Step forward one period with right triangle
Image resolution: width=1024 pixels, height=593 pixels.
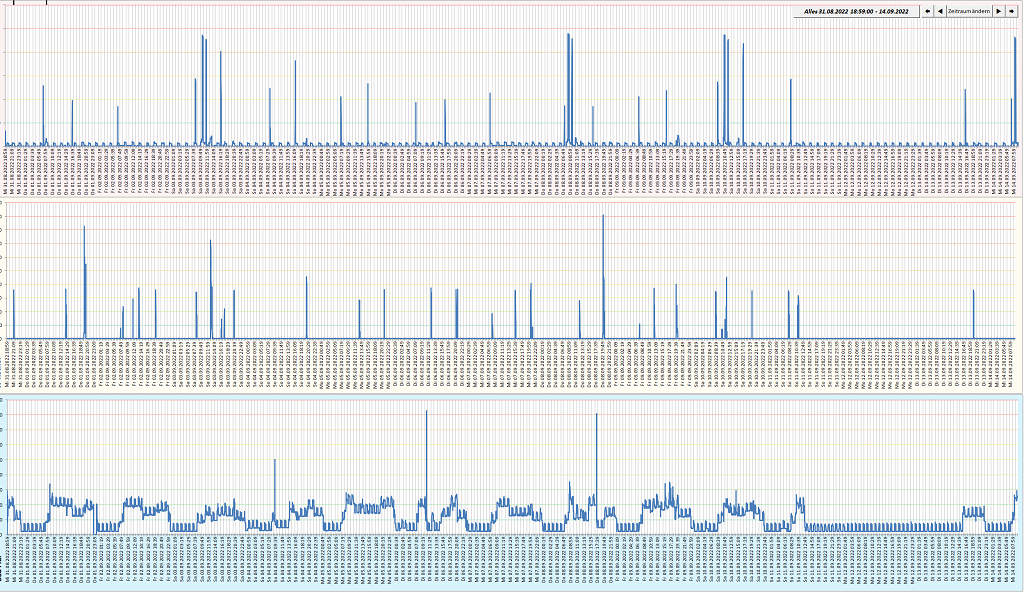pyautogui.click(x=999, y=11)
